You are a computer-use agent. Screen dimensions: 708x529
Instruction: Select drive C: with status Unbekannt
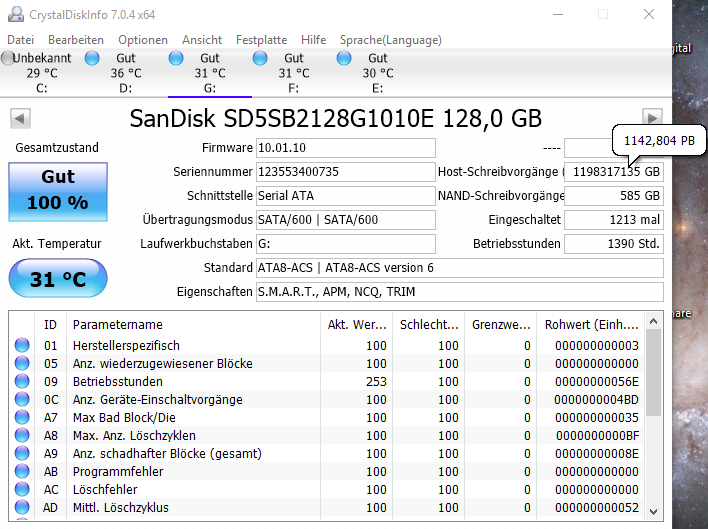[42, 73]
